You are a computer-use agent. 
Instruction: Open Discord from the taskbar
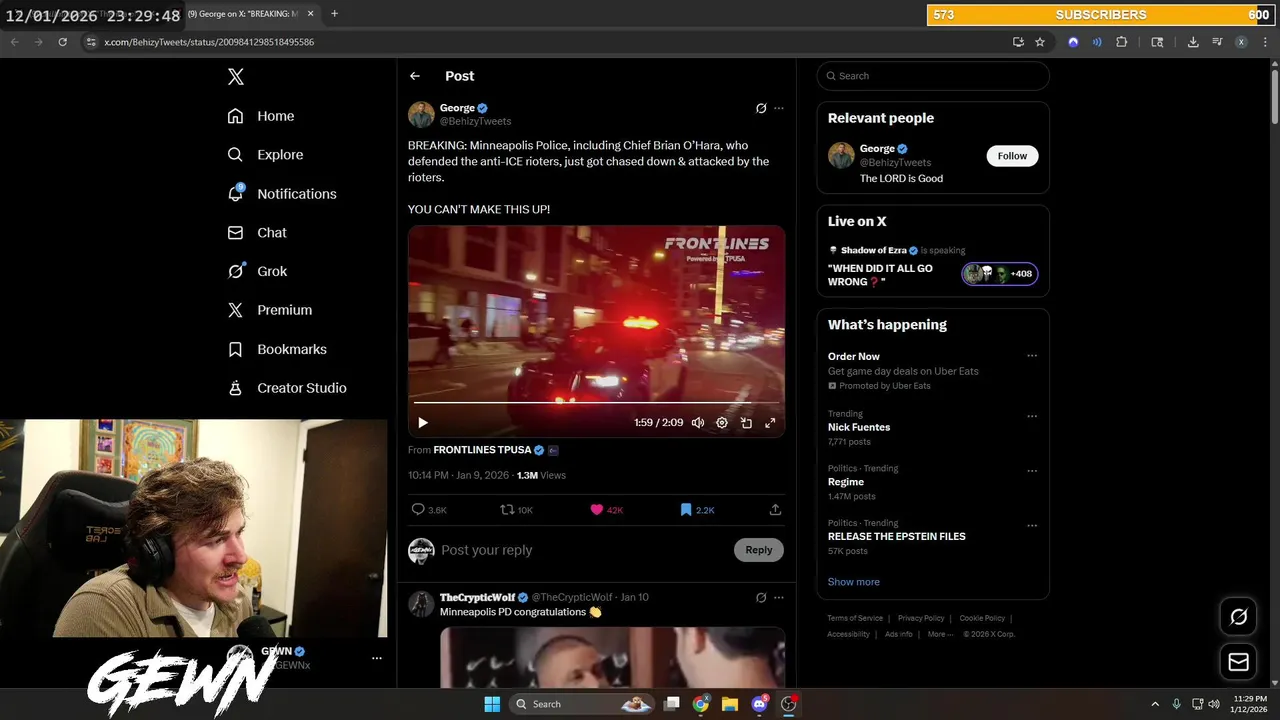point(759,704)
